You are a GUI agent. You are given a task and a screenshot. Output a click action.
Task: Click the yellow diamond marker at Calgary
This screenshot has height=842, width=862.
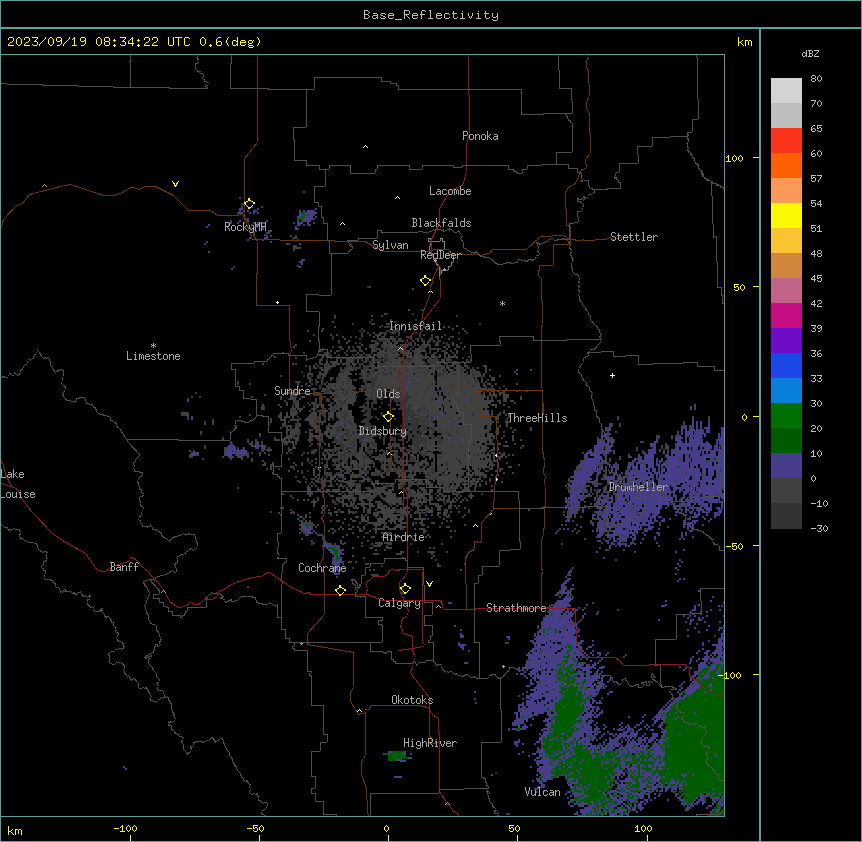pos(405,589)
